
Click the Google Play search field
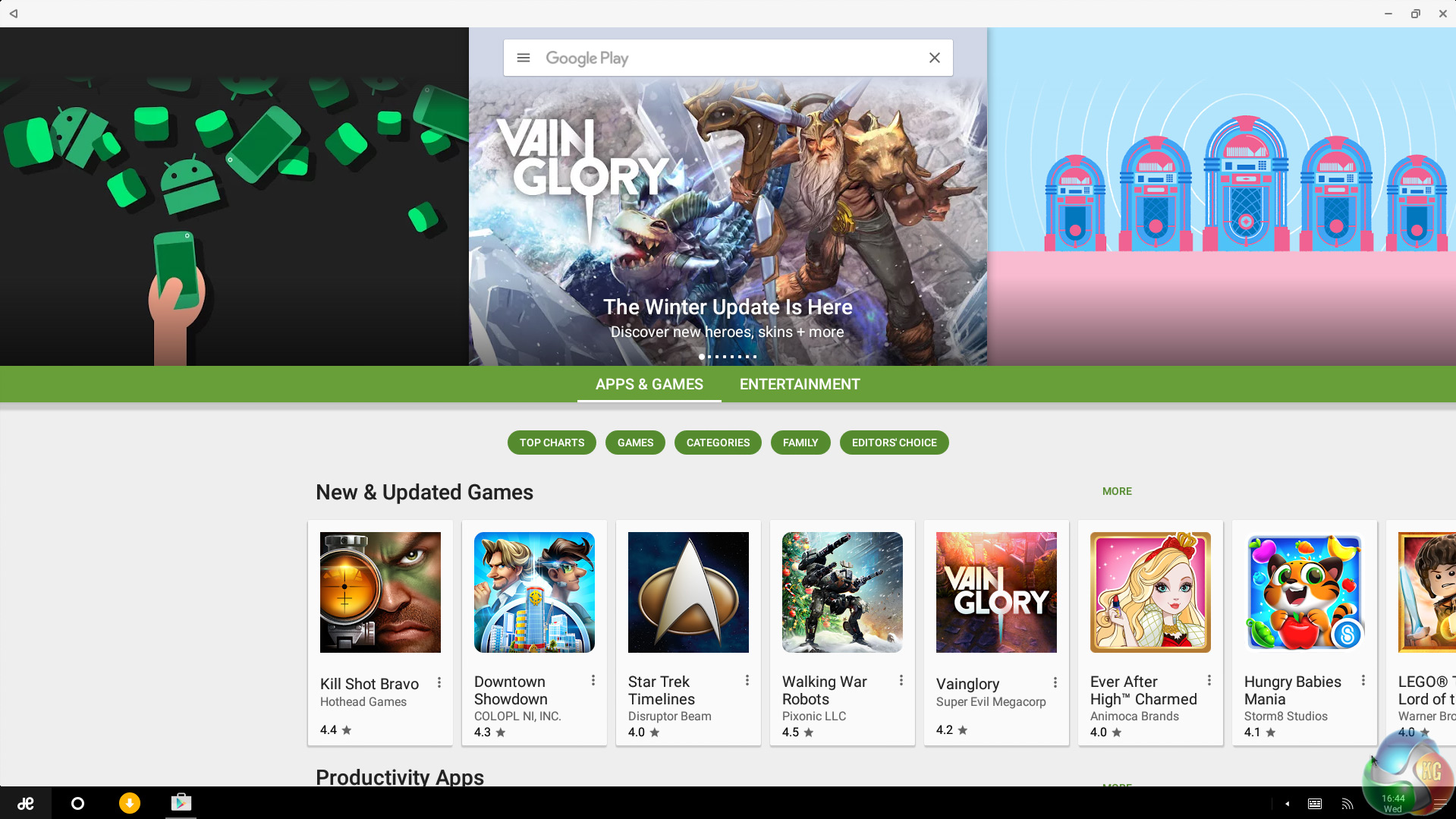pyautogui.click(x=728, y=58)
